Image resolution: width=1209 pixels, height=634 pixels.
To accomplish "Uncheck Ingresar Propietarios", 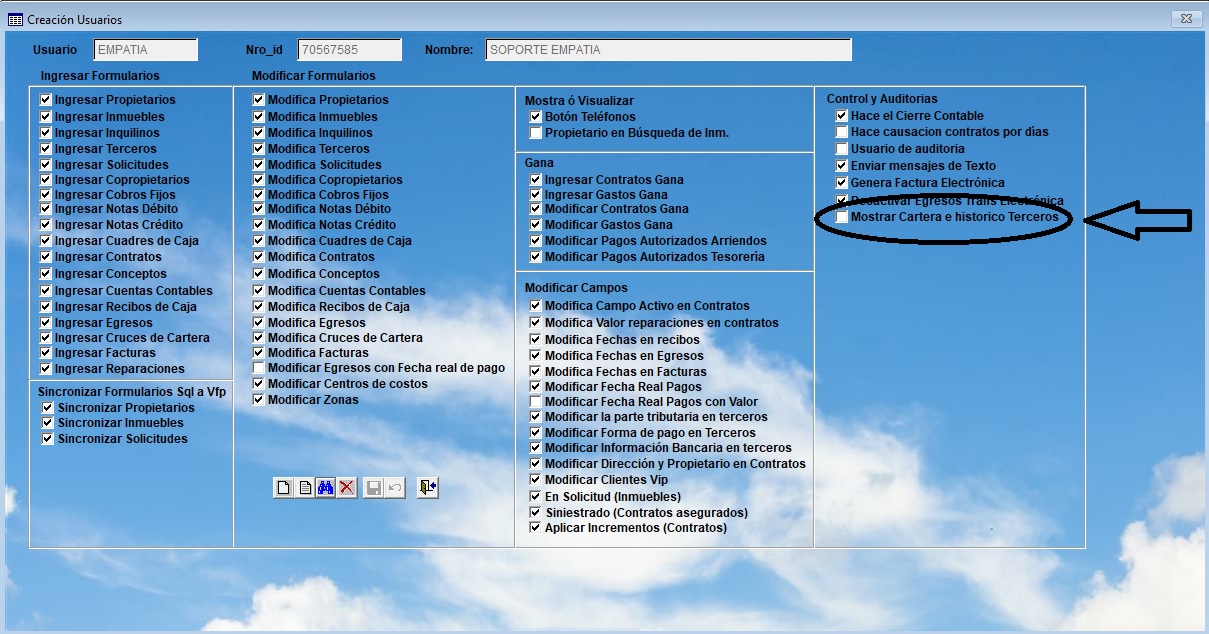I will tap(46, 100).
